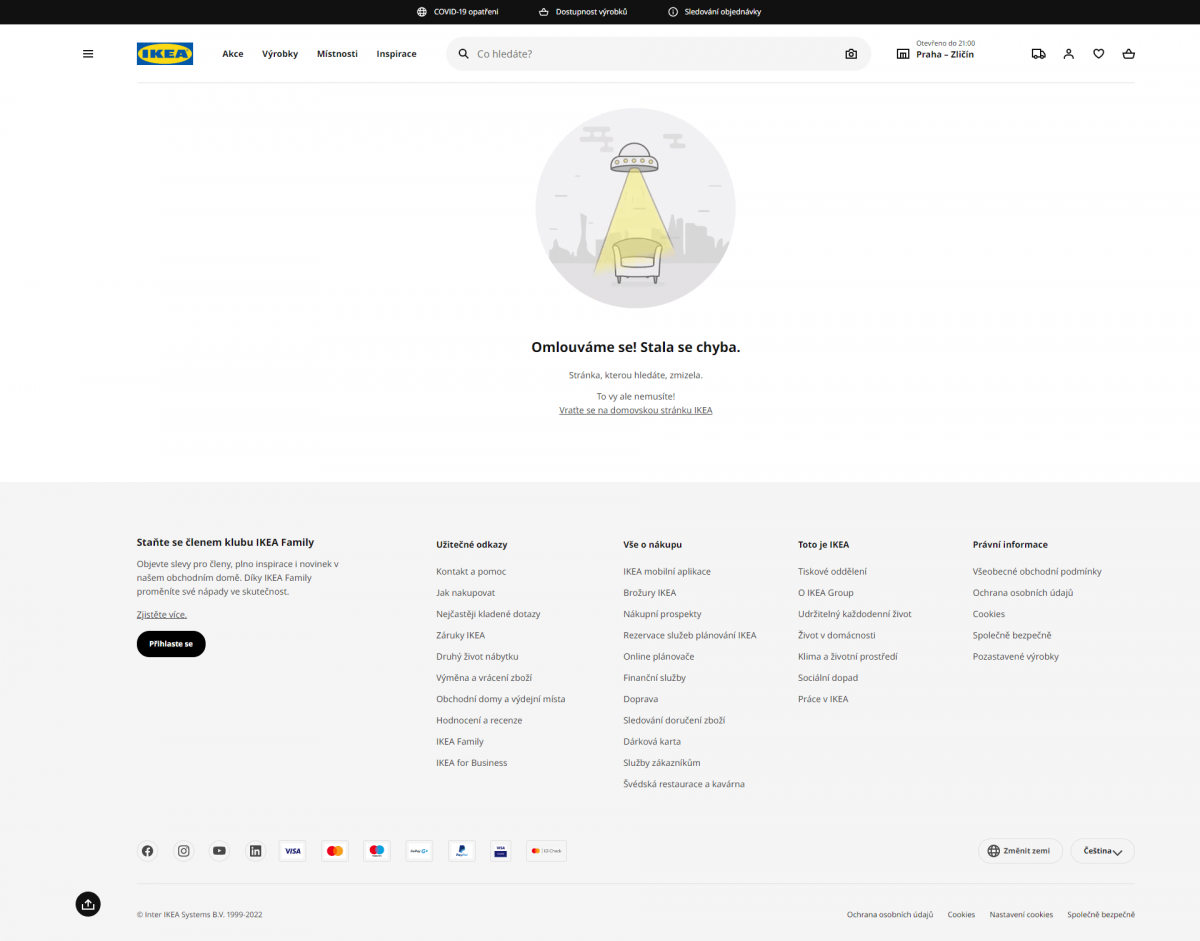Click COVID-19 opatření in top bar

[458, 12]
